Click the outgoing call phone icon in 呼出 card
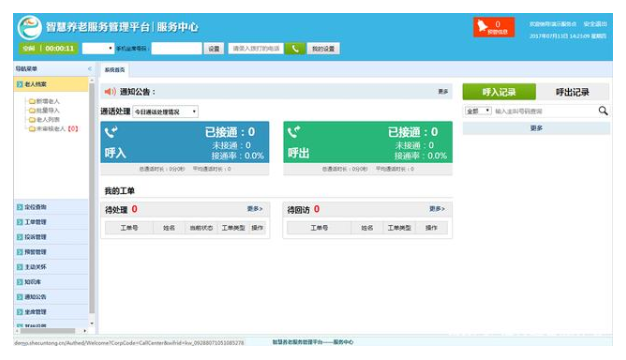The image size is (626, 360). 294,132
